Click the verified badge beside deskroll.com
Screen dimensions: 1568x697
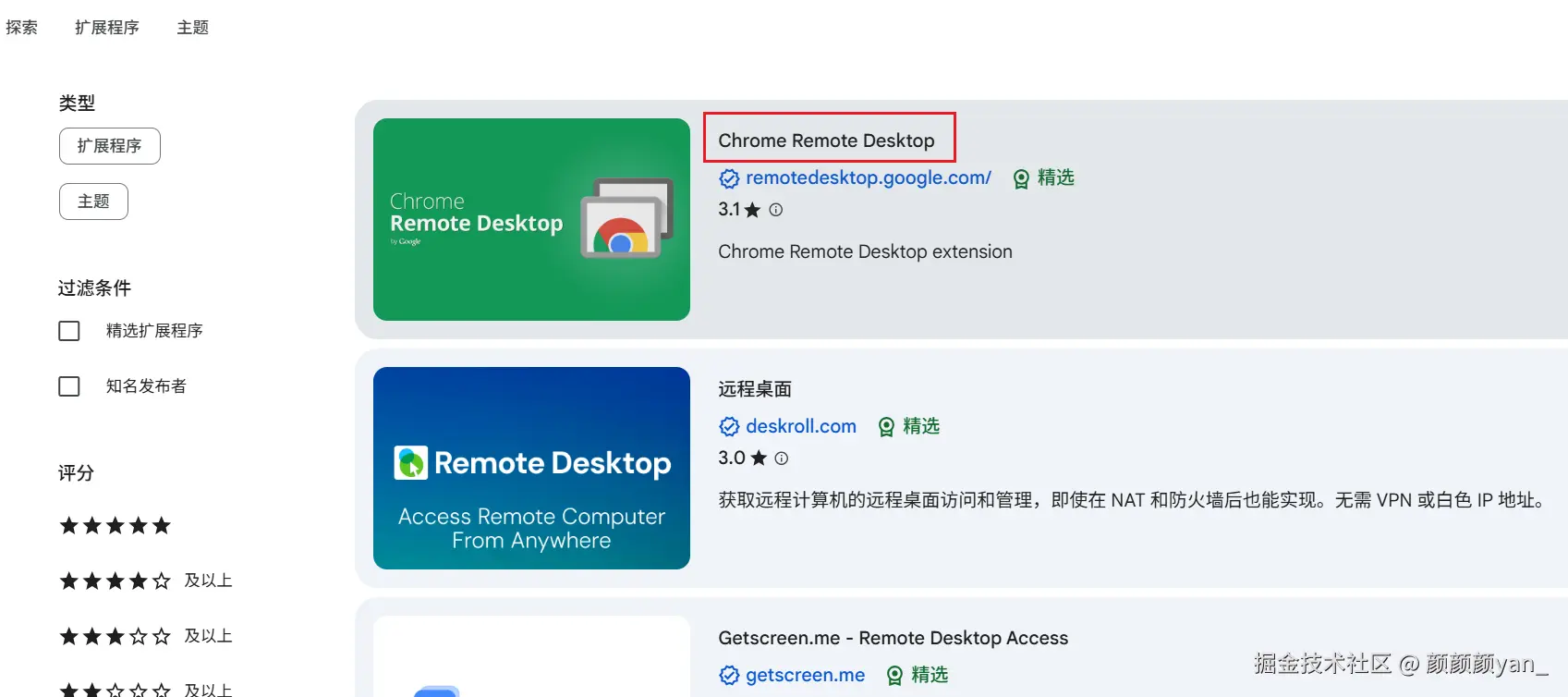coord(729,426)
